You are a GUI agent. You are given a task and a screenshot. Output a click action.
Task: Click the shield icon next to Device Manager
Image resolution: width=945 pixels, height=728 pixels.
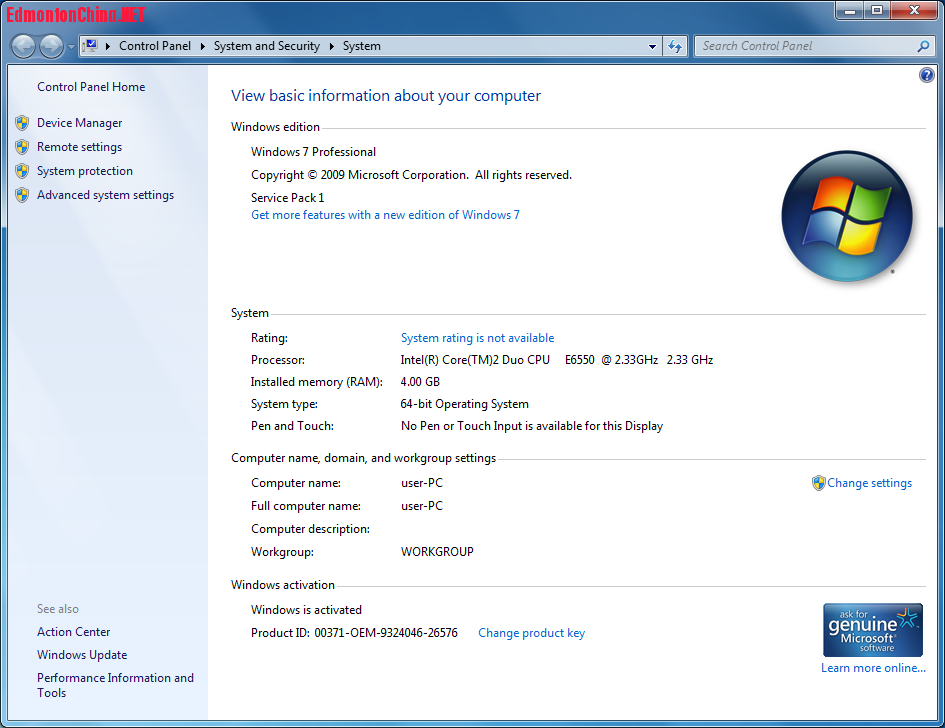[22, 122]
